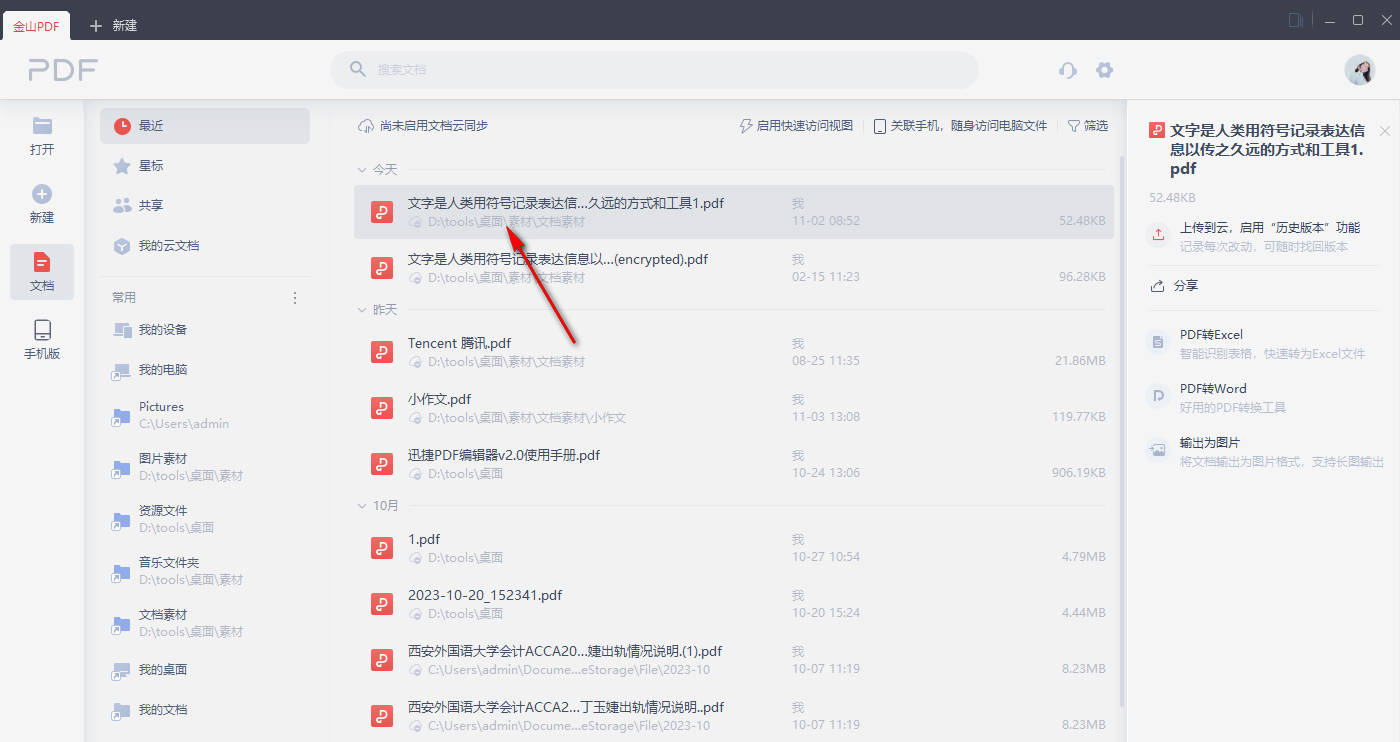1400x742 pixels.
Task: Click the PDF icon of 1.pdf
Action: (381, 548)
